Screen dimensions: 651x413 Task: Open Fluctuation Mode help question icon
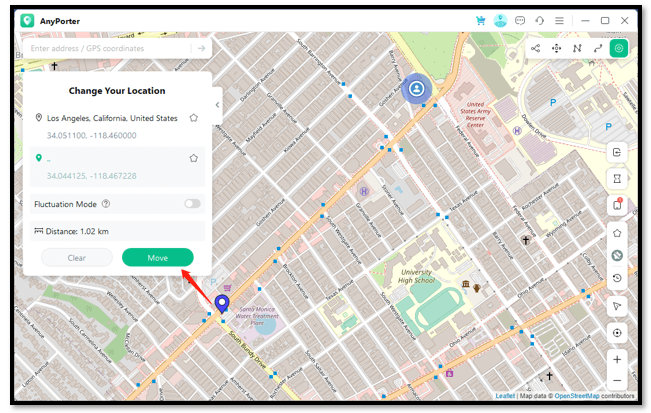(106, 204)
